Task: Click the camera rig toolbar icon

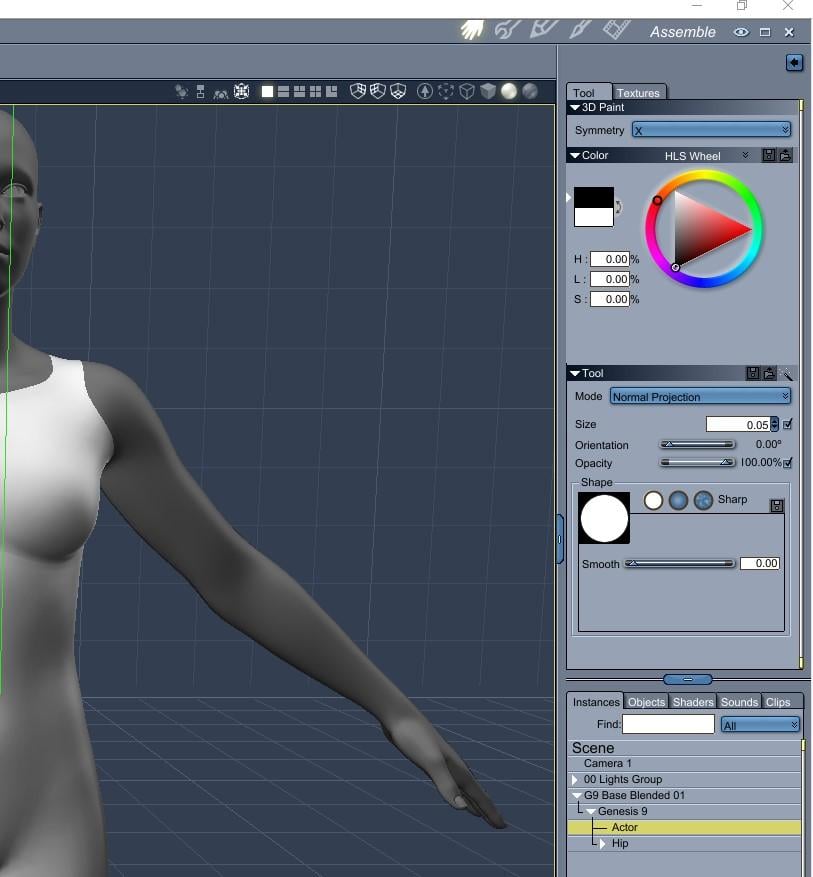Action: [x=221, y=93]
